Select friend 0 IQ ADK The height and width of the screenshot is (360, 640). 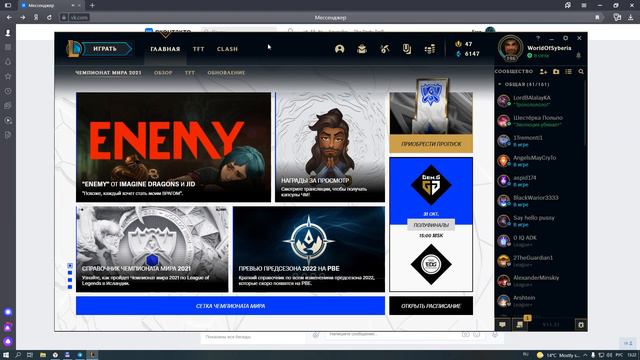tap(540, 241)
